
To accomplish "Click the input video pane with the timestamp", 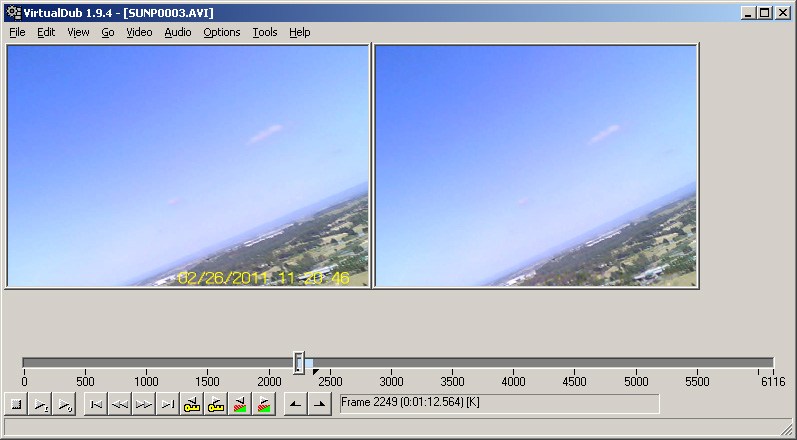I will click(188, 166).
